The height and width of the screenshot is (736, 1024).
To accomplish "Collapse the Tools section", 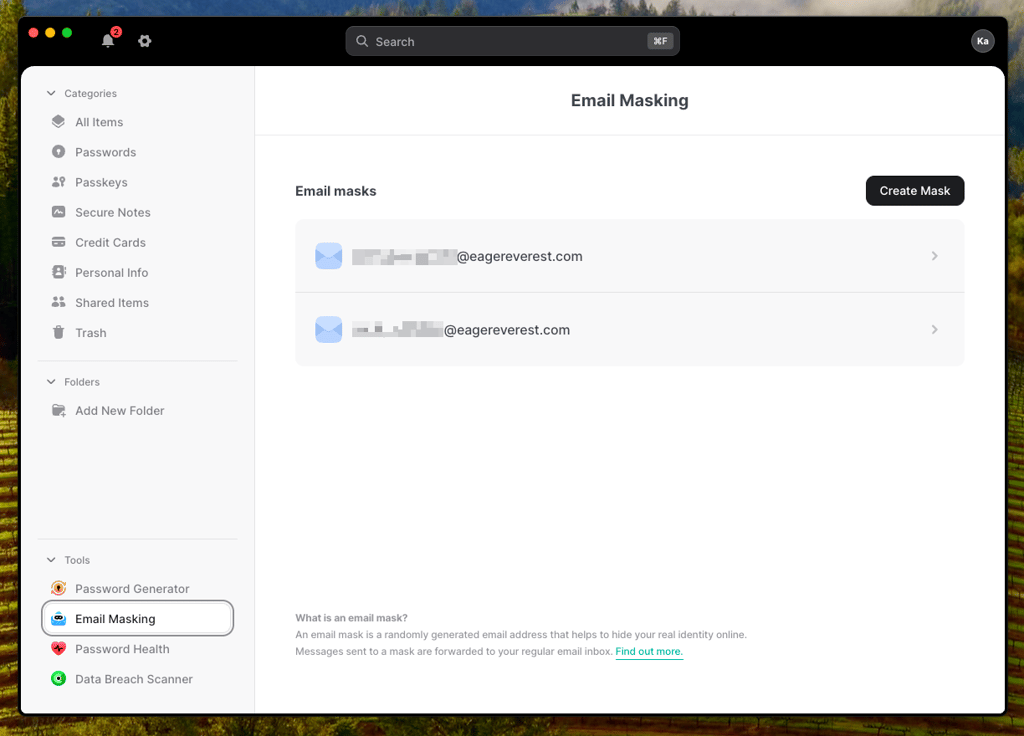I will coord(51,560).
